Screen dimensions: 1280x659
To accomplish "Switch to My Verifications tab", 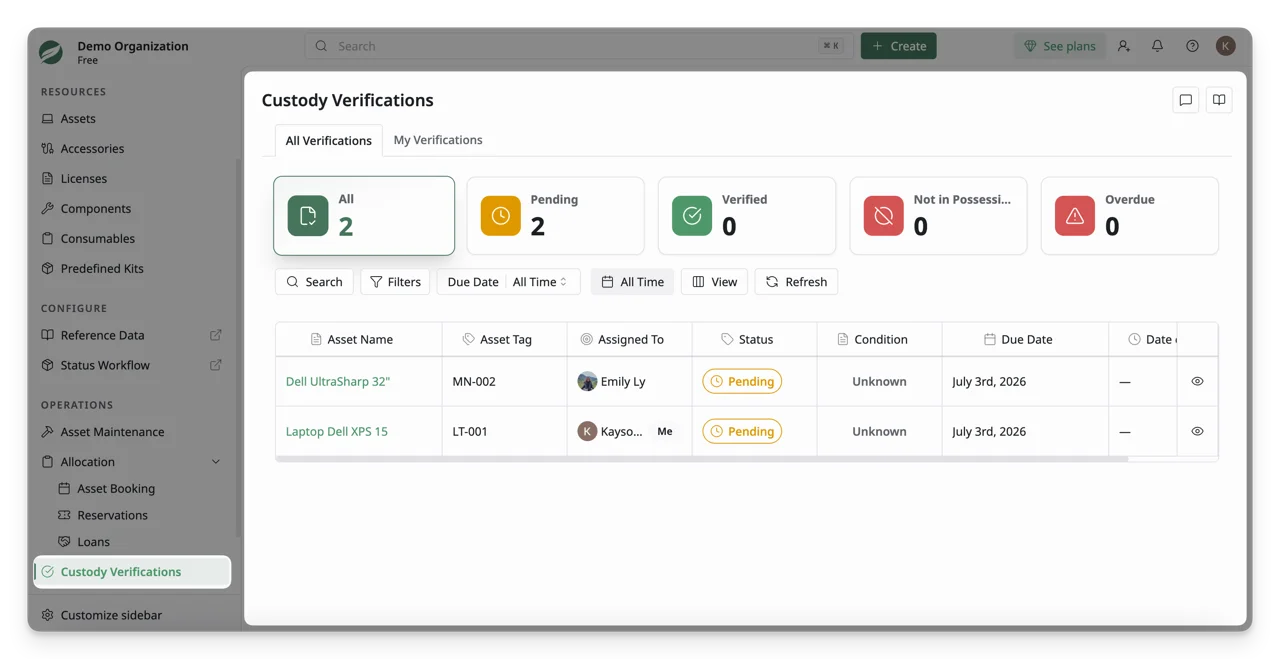I will 438,140.
